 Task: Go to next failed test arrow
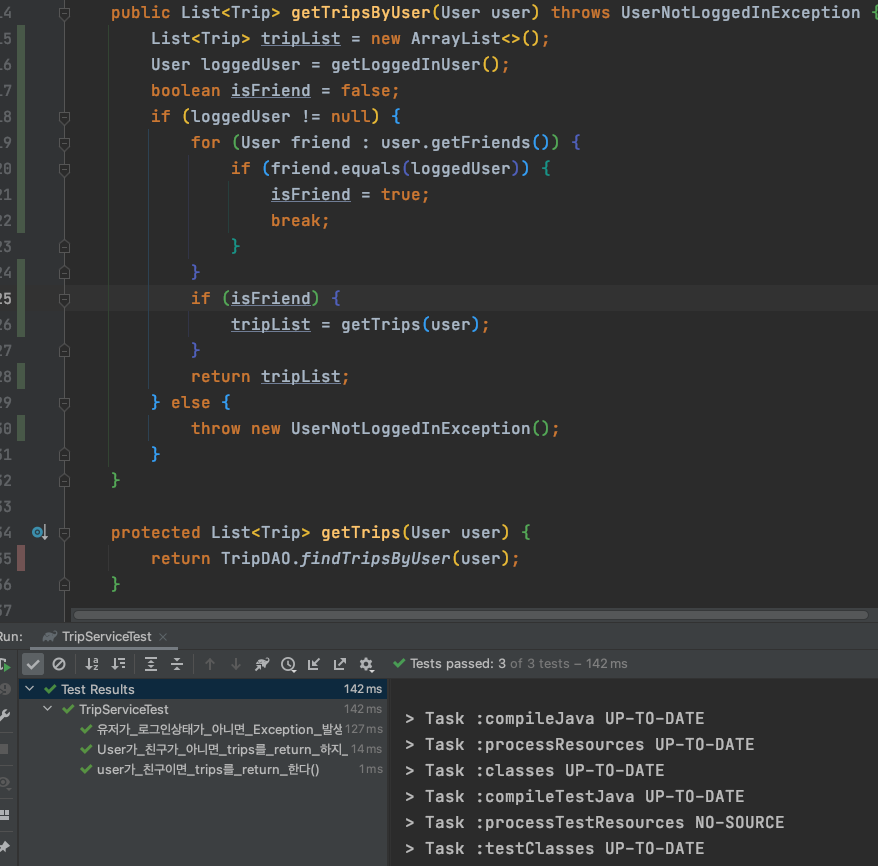pyautogui.click(x=236, y=664)
